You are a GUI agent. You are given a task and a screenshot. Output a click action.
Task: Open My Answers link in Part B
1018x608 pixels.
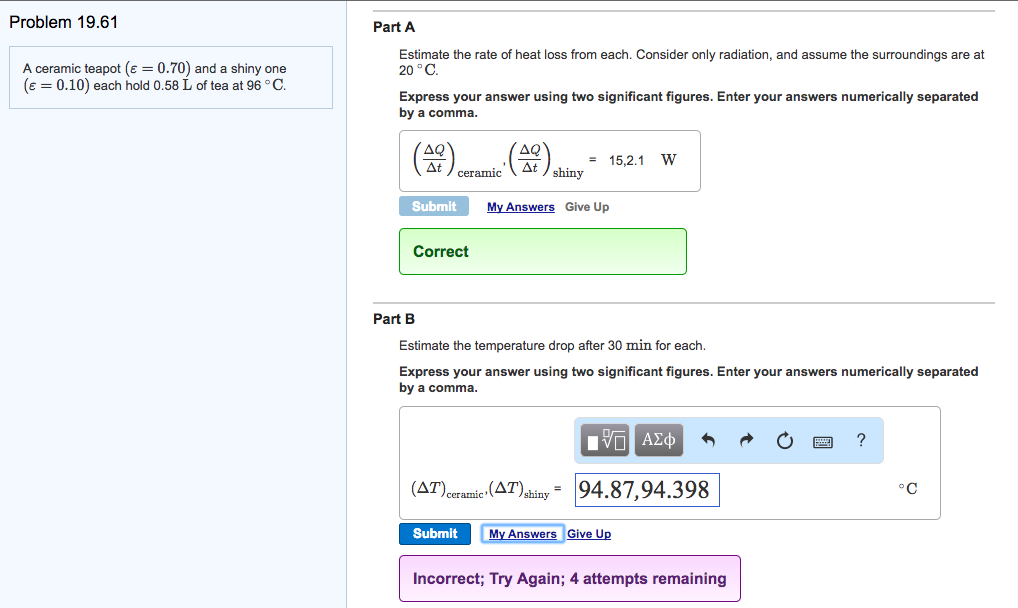click(x=523, y=533)
